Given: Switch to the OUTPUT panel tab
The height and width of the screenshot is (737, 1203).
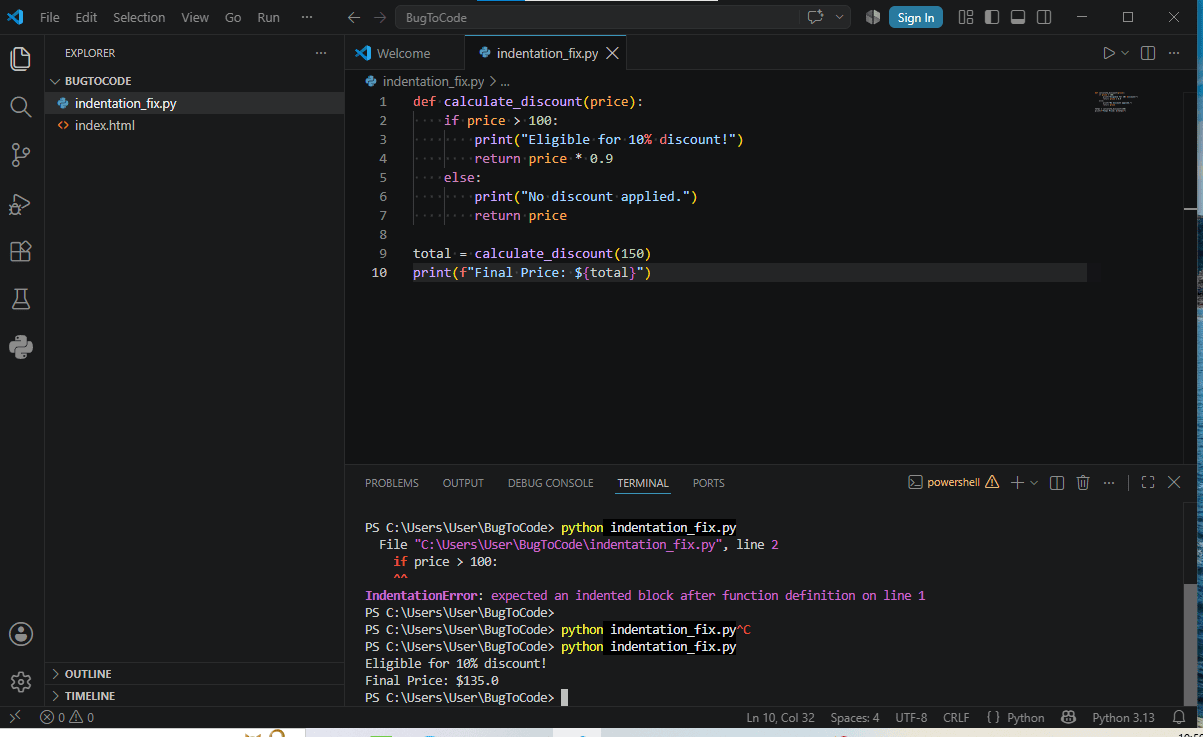Looking at the screenshot, I should (x=463, y=483).
